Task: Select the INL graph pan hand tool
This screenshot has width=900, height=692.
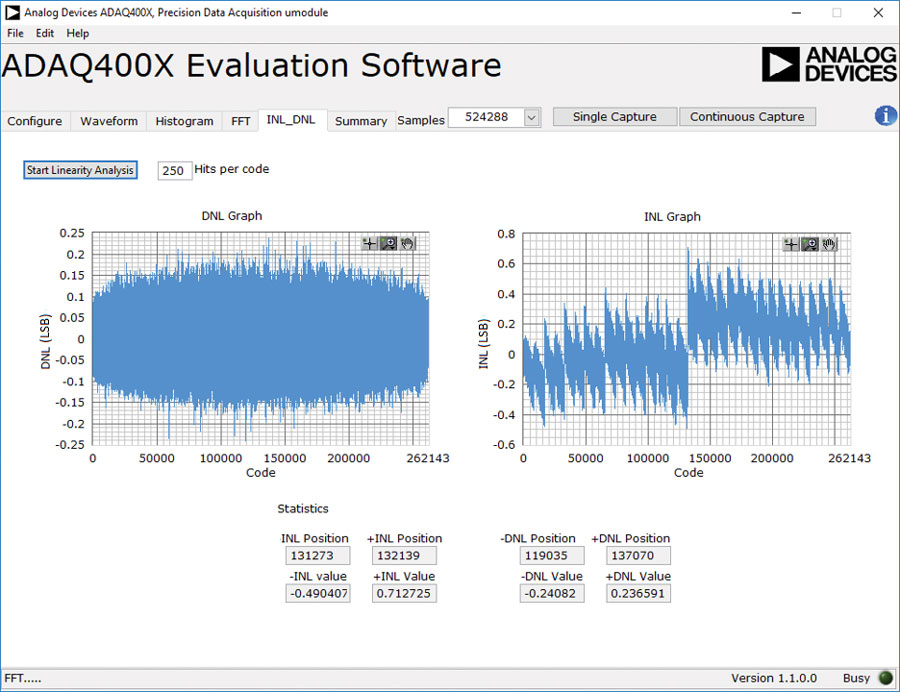Action: 830,244
